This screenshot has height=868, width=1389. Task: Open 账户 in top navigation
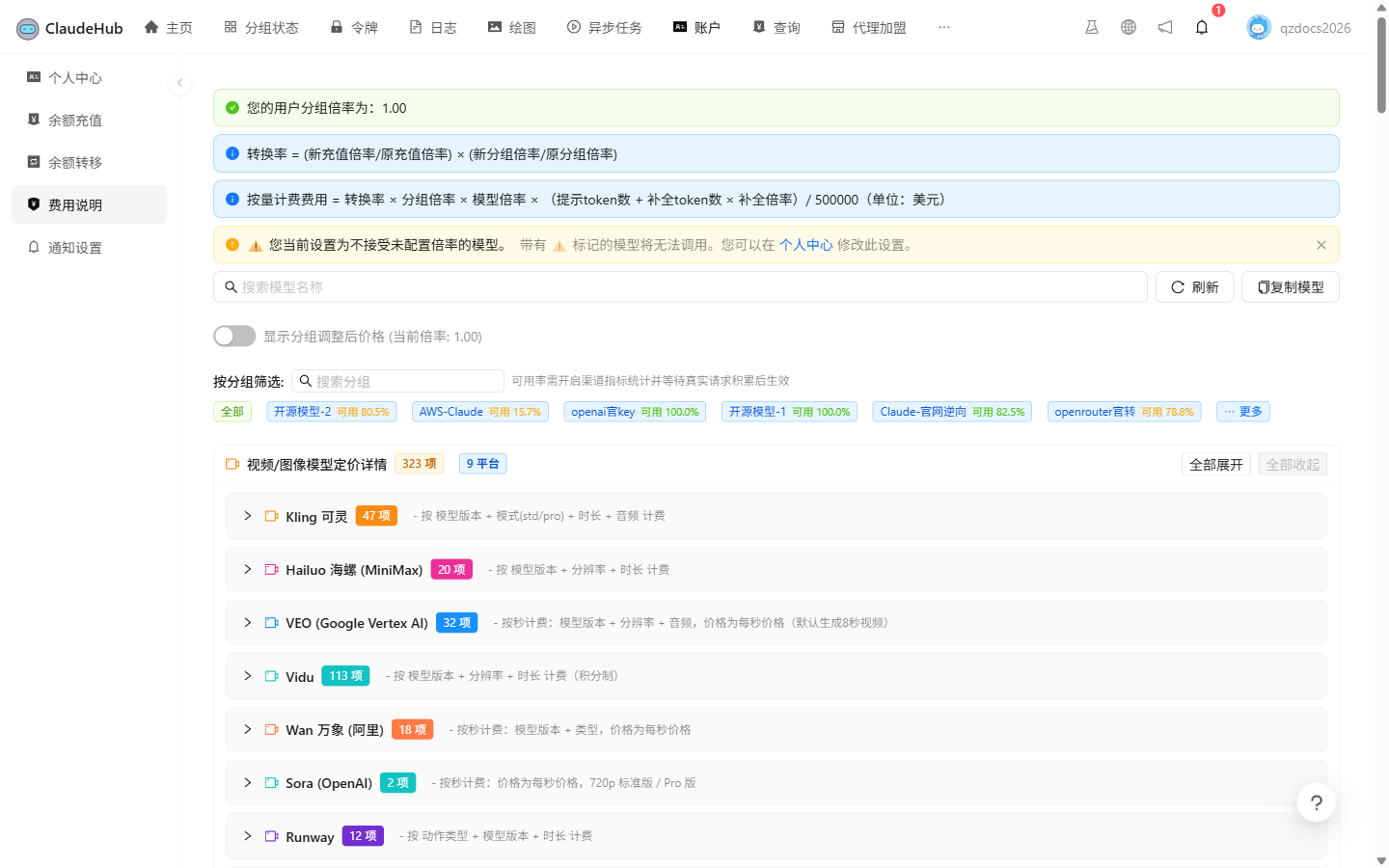[x=696, y=27]
